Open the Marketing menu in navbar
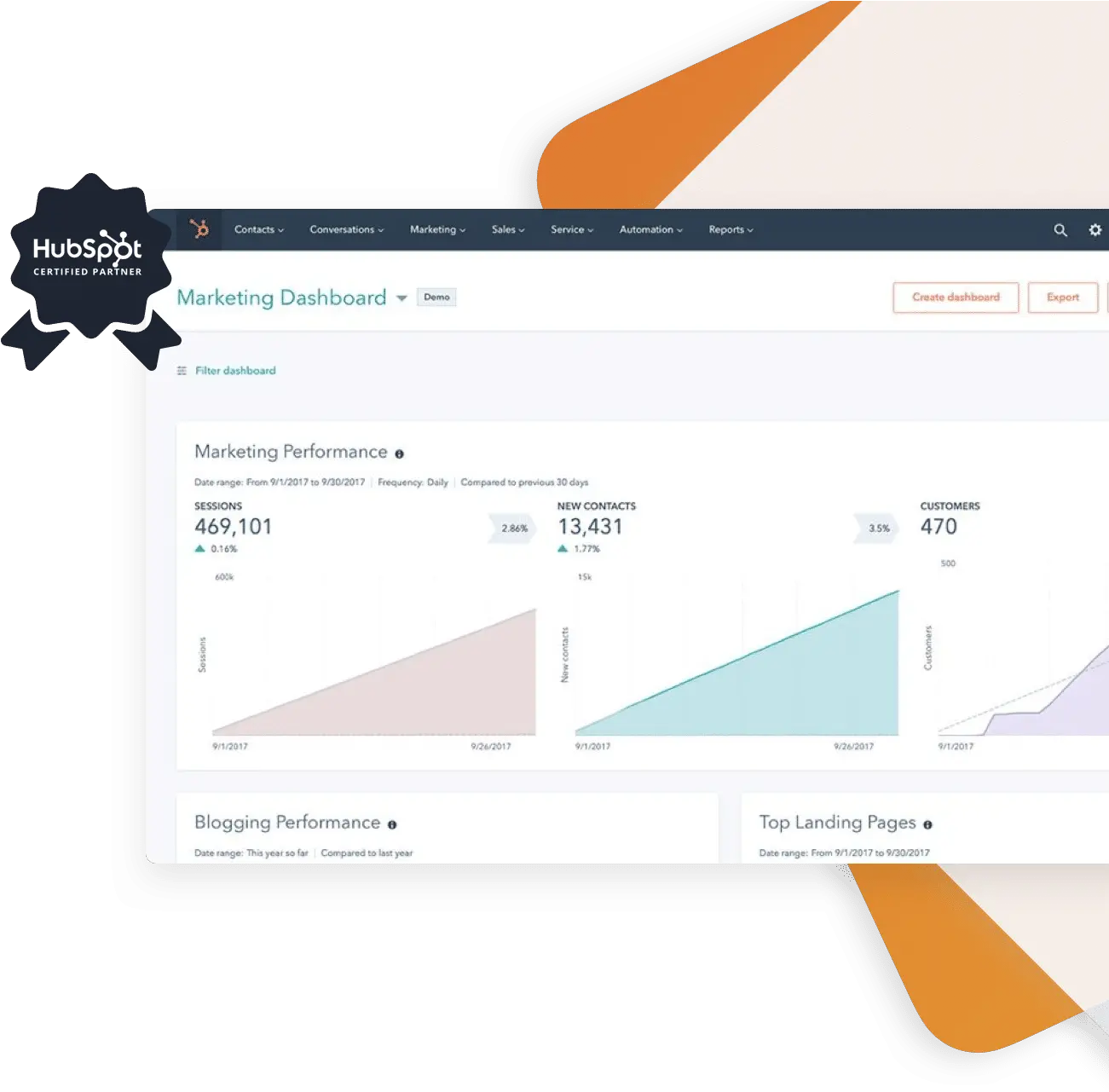 click(x=437, y=230)
